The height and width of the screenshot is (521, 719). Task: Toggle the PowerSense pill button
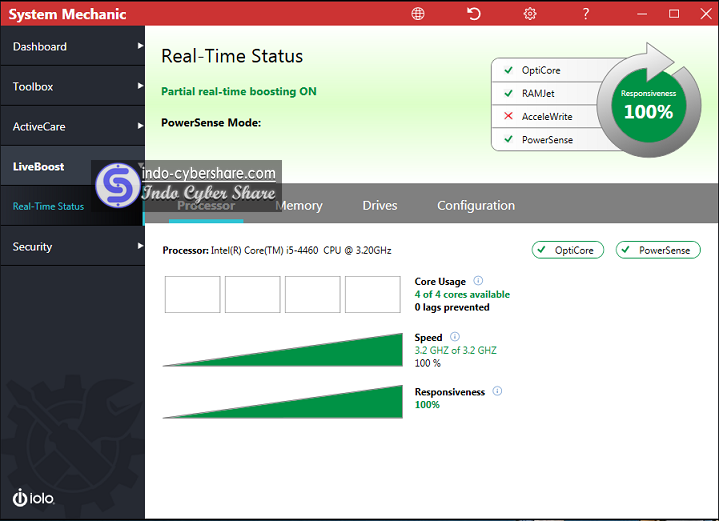click(658, 250)
